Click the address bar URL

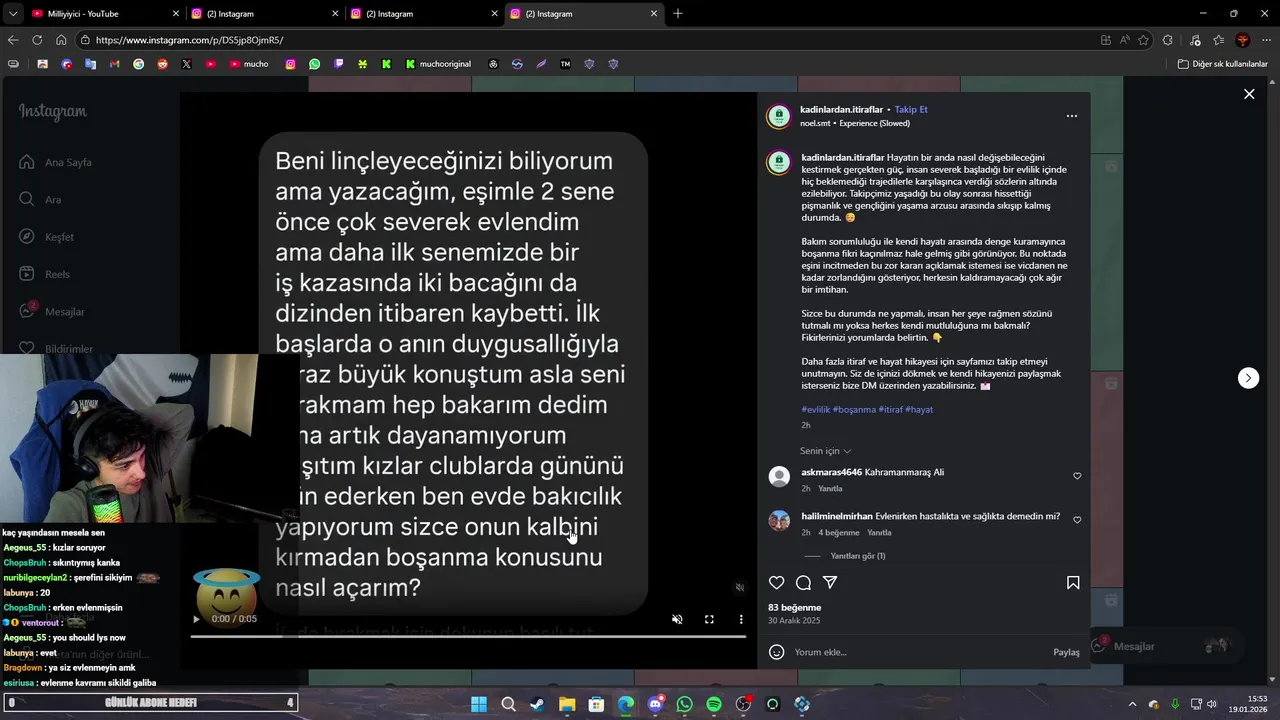(189, 40)
